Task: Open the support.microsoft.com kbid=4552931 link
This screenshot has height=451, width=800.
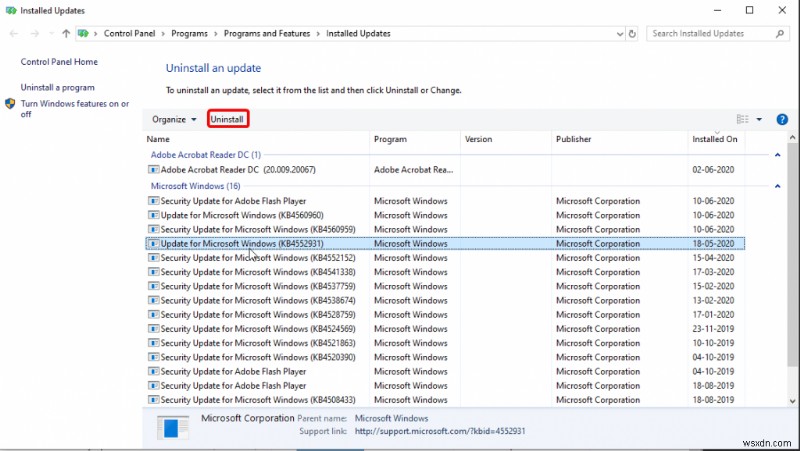Action: 440,431
